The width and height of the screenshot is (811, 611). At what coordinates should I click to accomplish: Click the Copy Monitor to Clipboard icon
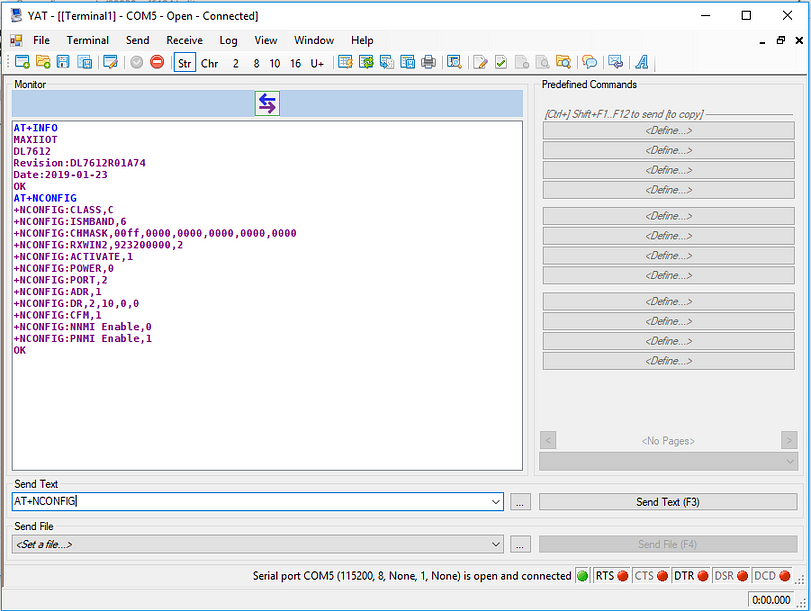click(387, 63)
